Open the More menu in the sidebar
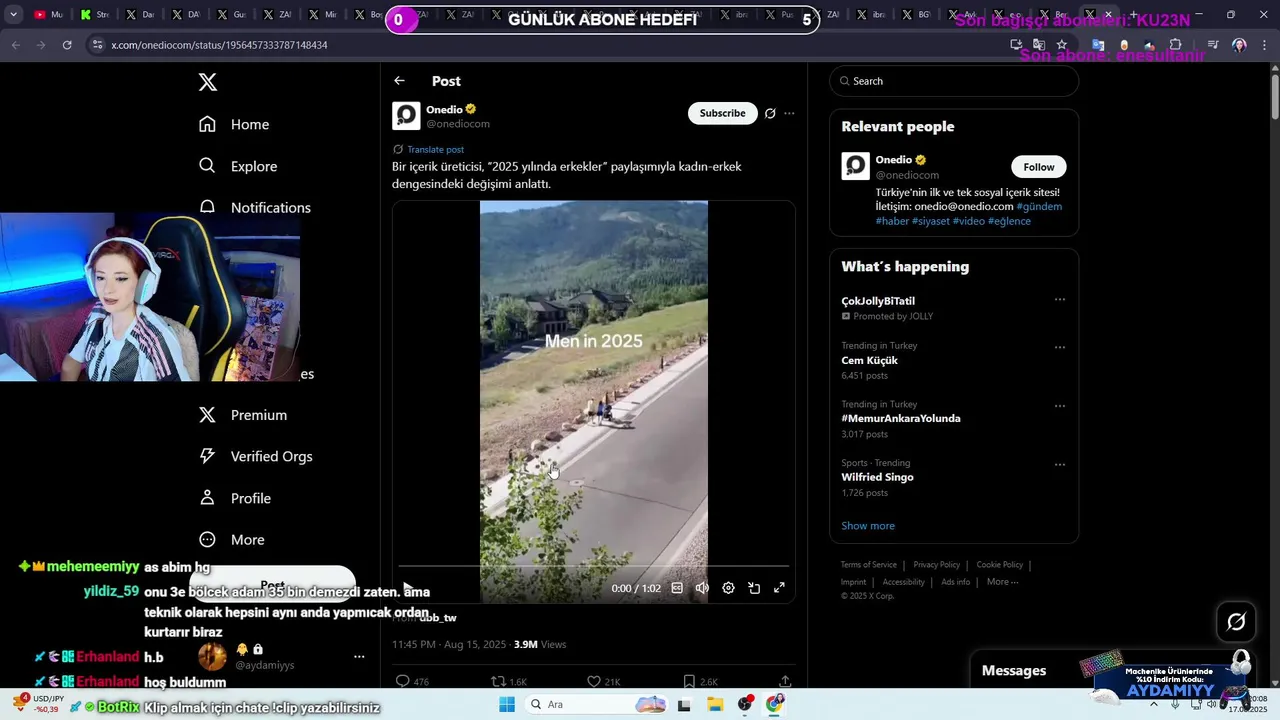The image size is (1280, 720). click(232, 539)
